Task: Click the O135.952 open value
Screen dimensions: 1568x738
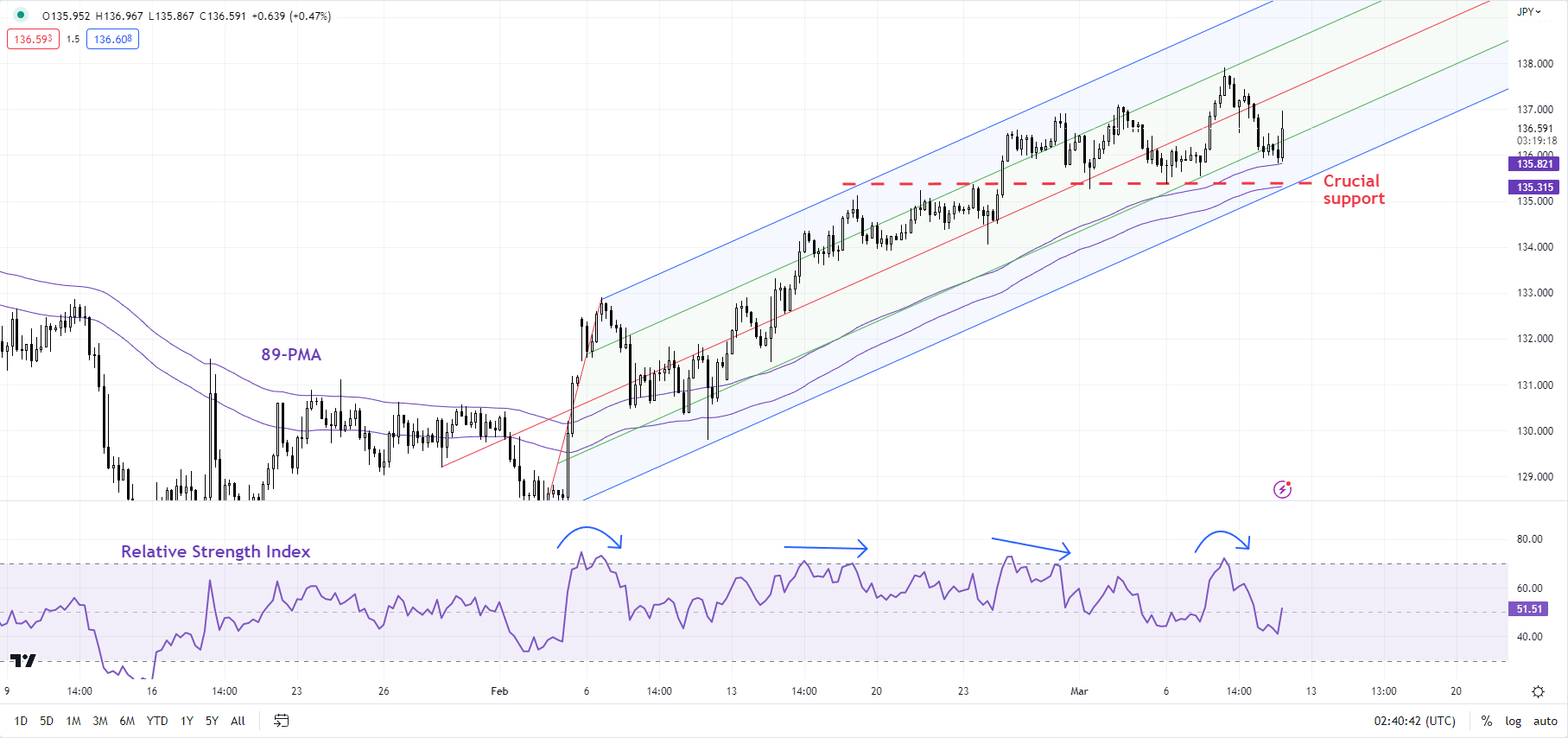Action: pyautogui.click(x=66, y=16)
